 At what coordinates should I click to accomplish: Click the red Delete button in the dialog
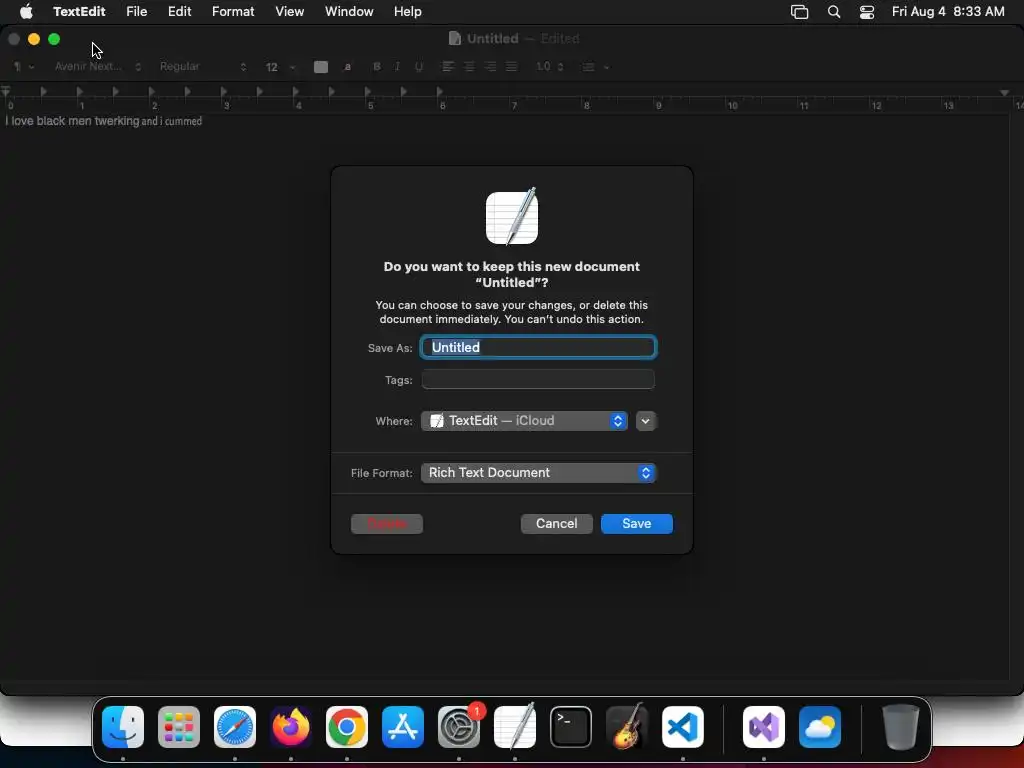point(387,524)
